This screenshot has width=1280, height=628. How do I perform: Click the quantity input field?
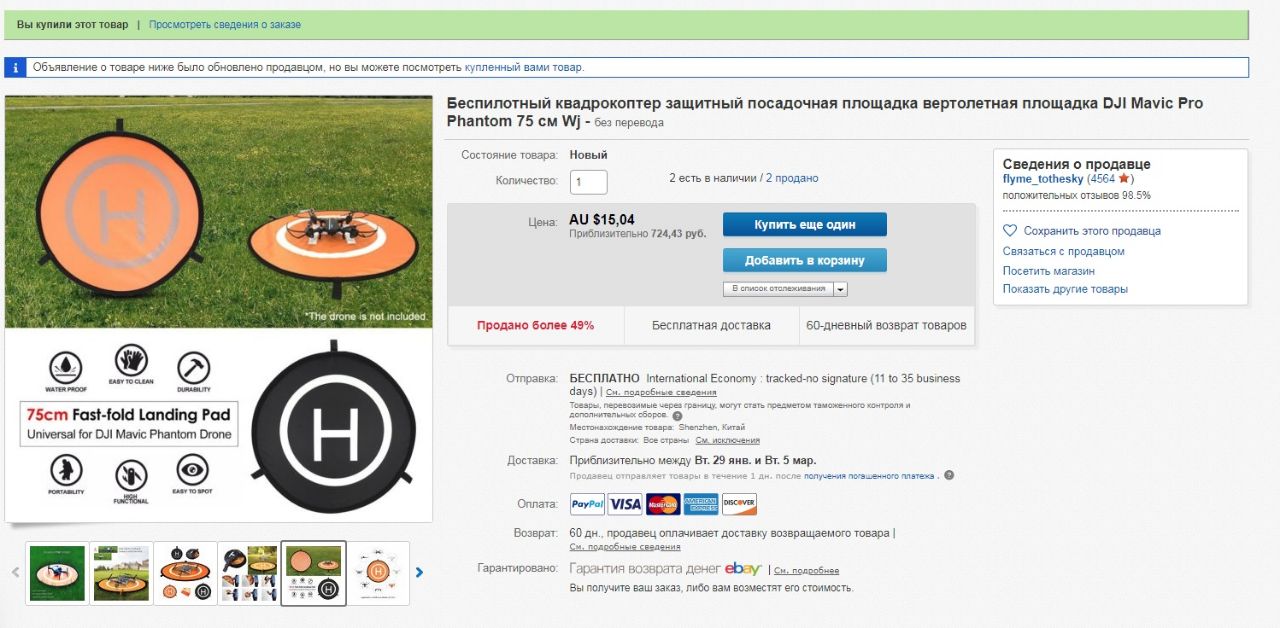(589, 182)
